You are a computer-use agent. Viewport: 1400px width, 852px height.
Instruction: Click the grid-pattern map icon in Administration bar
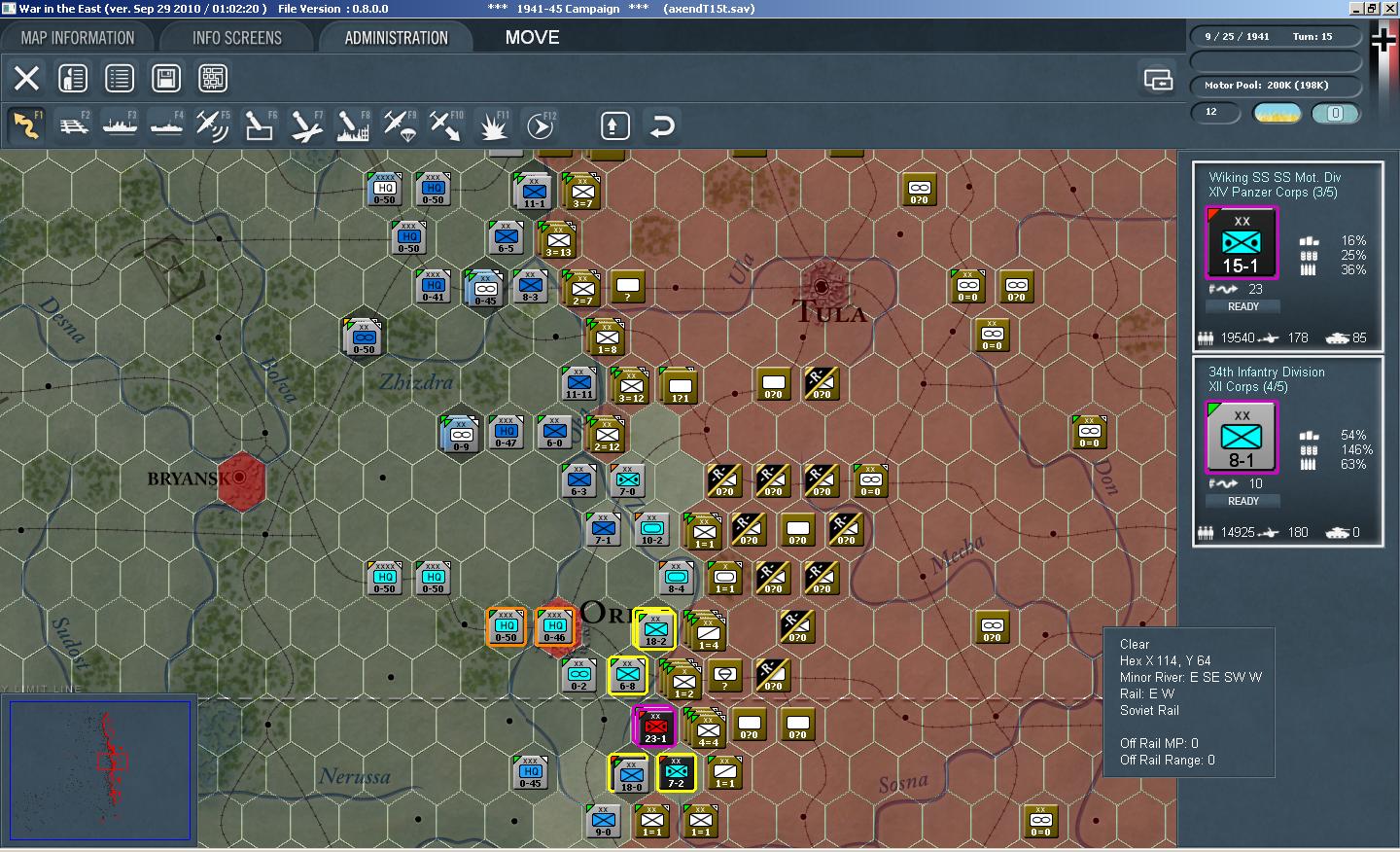pos(213,78)
